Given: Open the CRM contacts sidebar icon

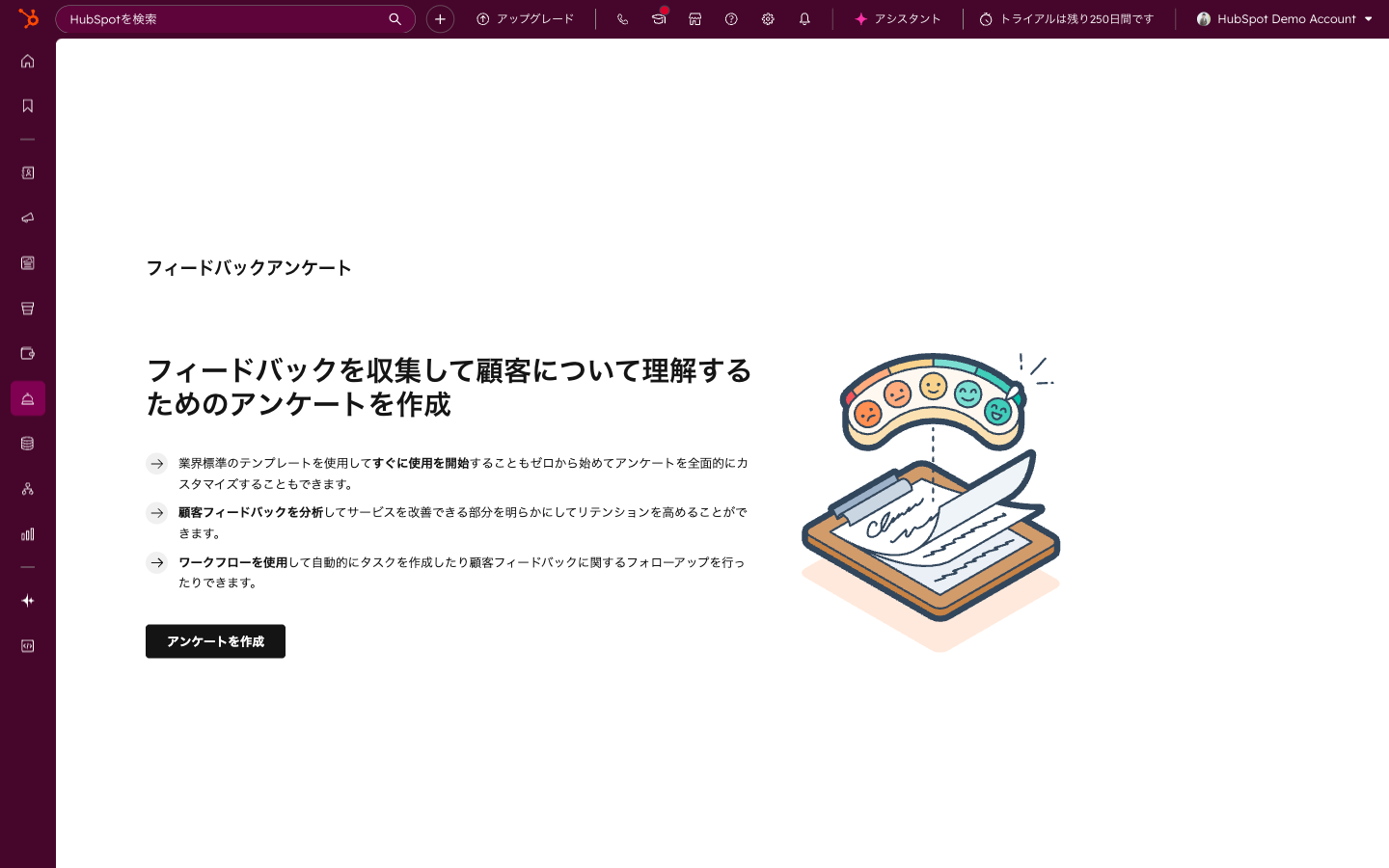Looking at the screenshot, I should click(x=28, y=173).
